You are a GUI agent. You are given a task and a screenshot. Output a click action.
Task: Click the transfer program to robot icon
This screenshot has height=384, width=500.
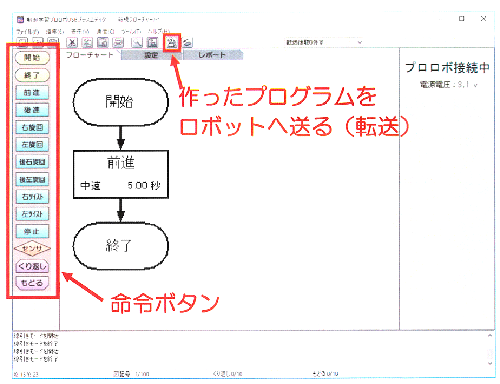click(x=172, y=42)
